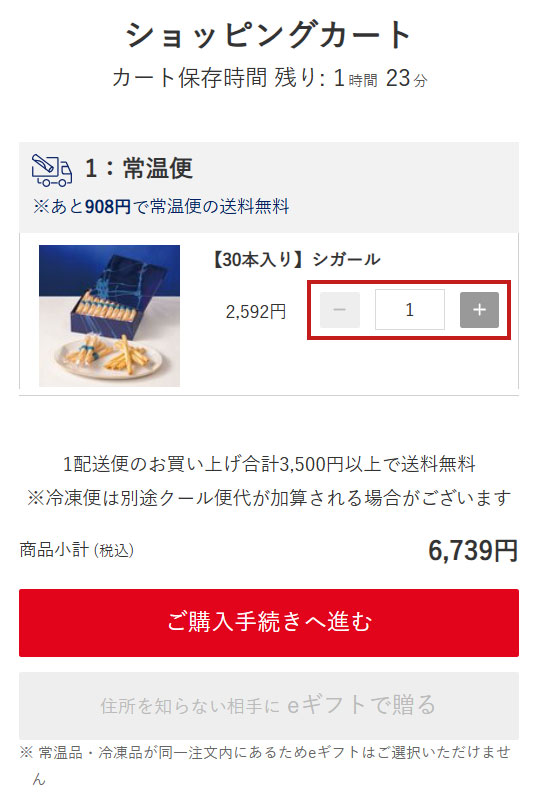Image resolution: width=536 pixels, height=803 pixels.
Task: Click the 冷凍便 cool-fee notice line
Action: (269, 497)
